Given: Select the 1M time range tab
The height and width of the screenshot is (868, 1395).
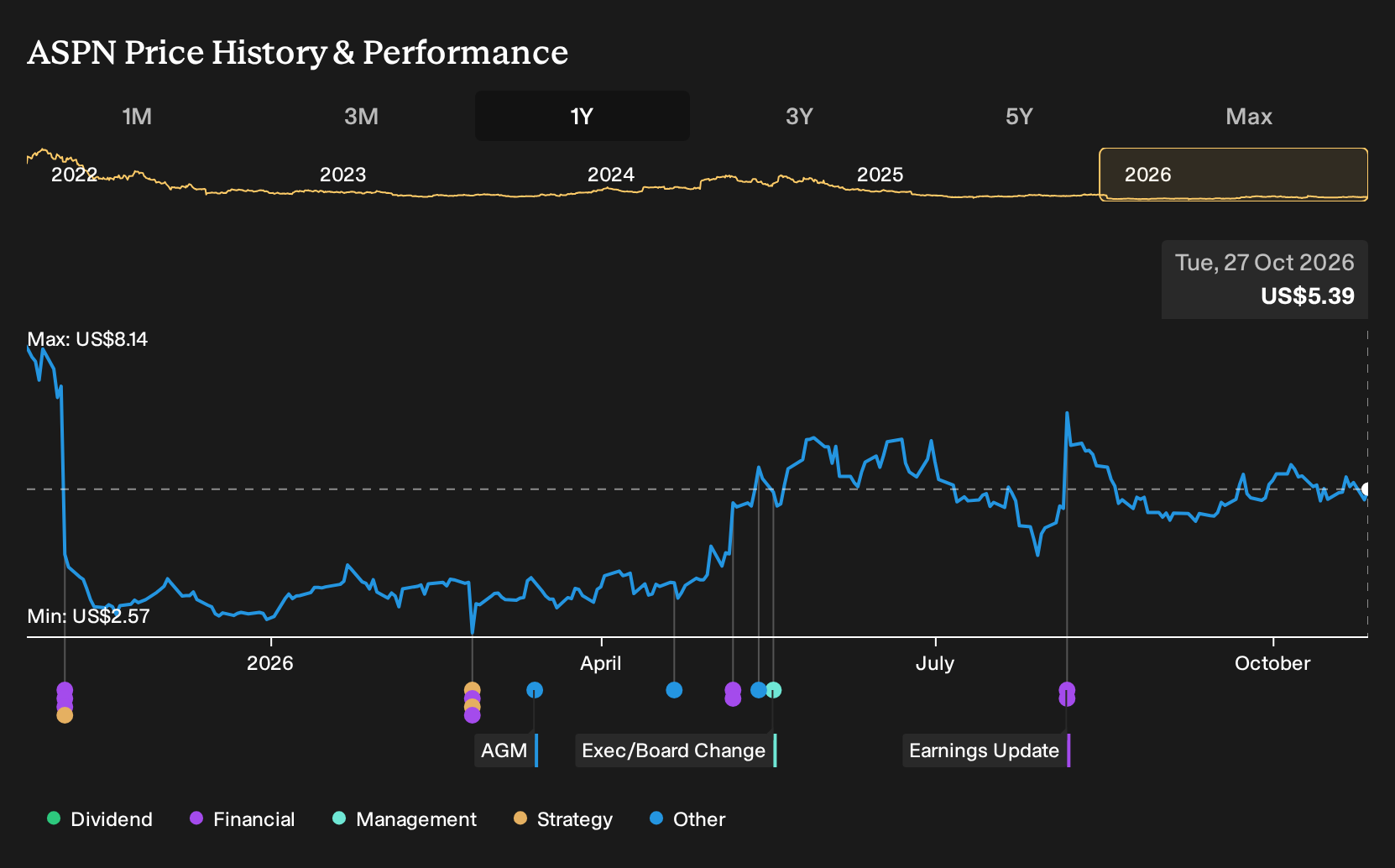Looking at the screenshot, I should tap(137, 116).
